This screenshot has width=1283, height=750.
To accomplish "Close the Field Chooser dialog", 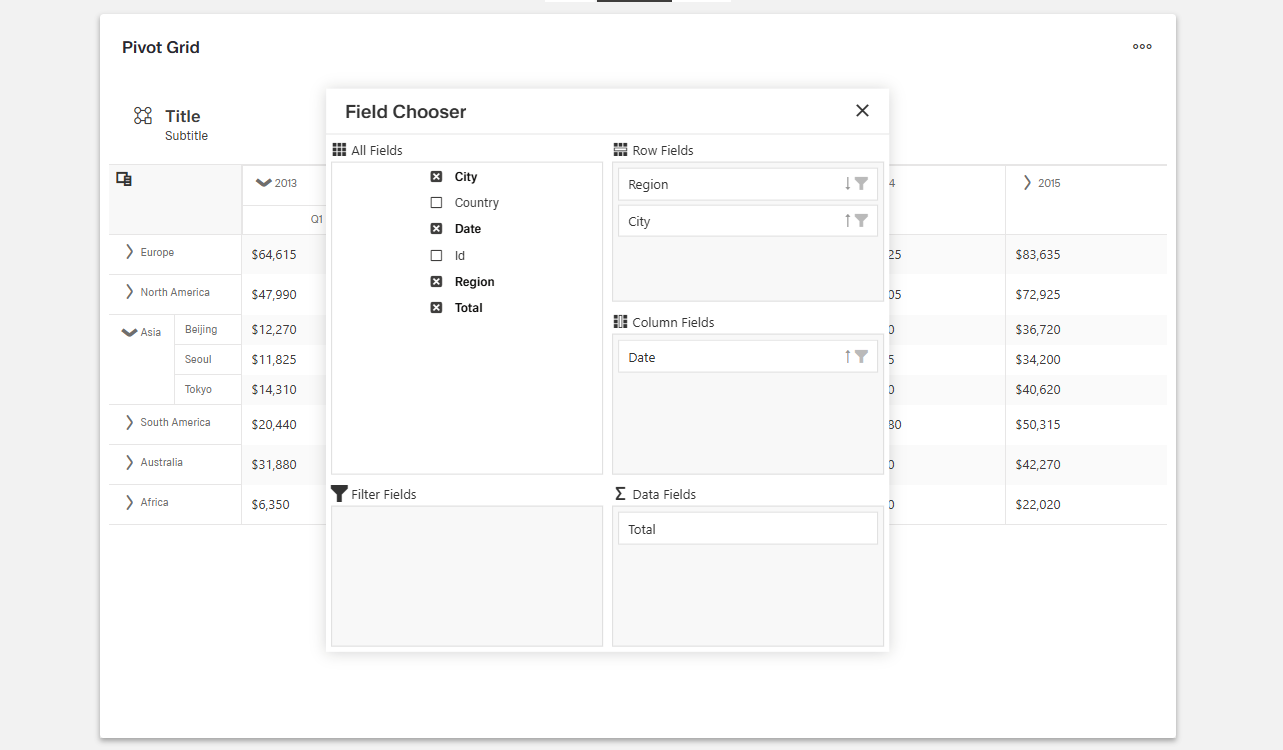I will tap(862, 111).
